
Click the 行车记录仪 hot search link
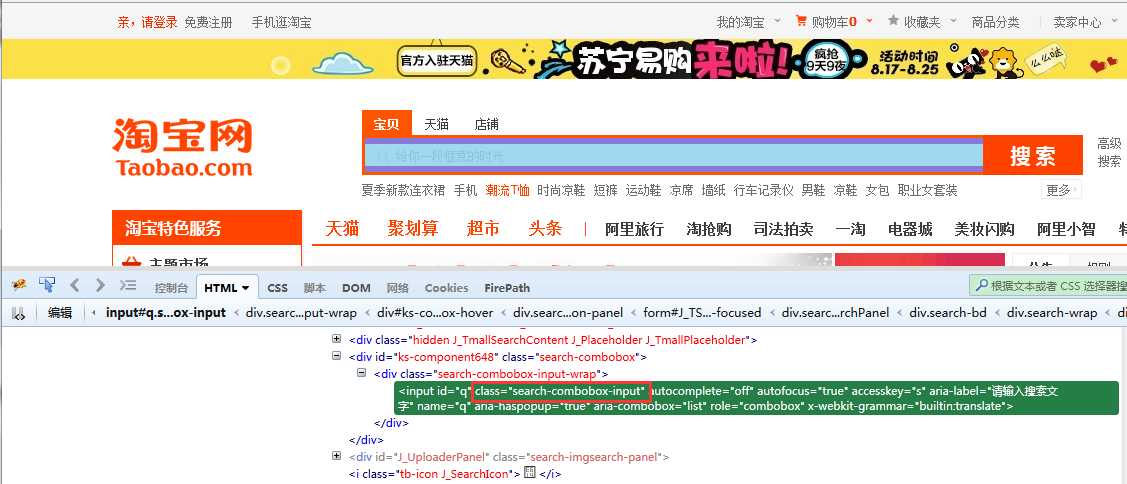tap(763, 191)
